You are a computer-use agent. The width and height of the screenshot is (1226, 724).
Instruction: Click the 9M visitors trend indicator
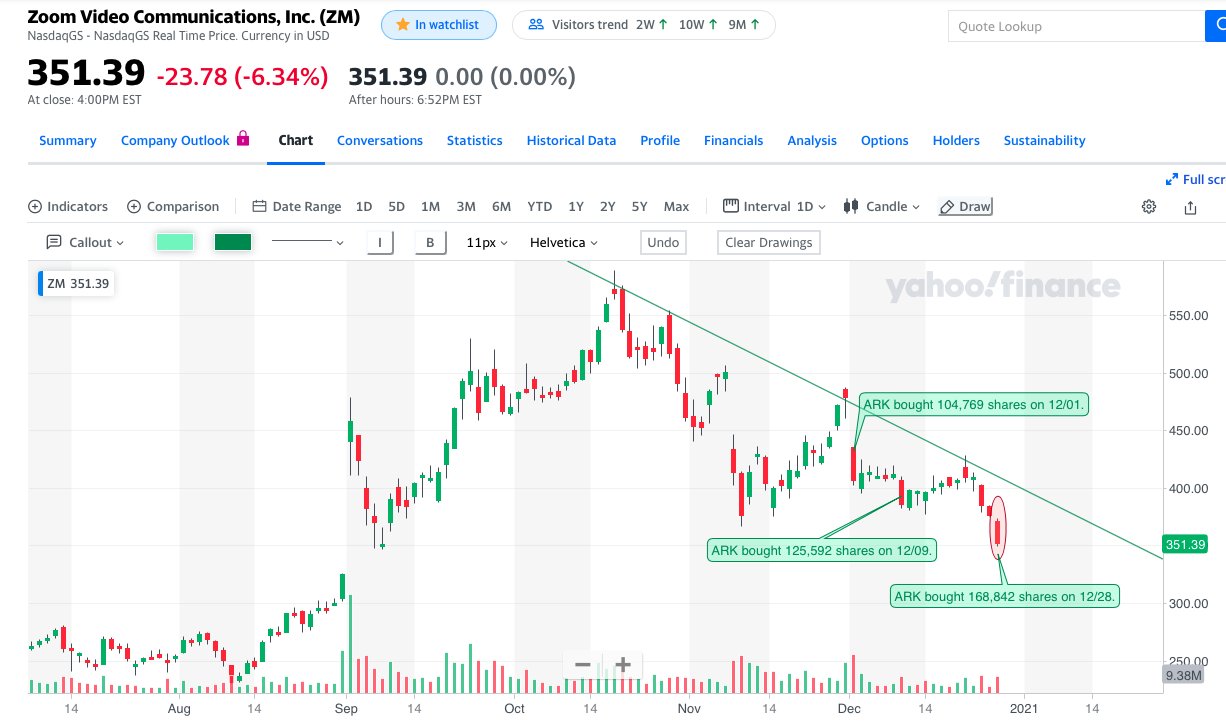coord(744,25)
